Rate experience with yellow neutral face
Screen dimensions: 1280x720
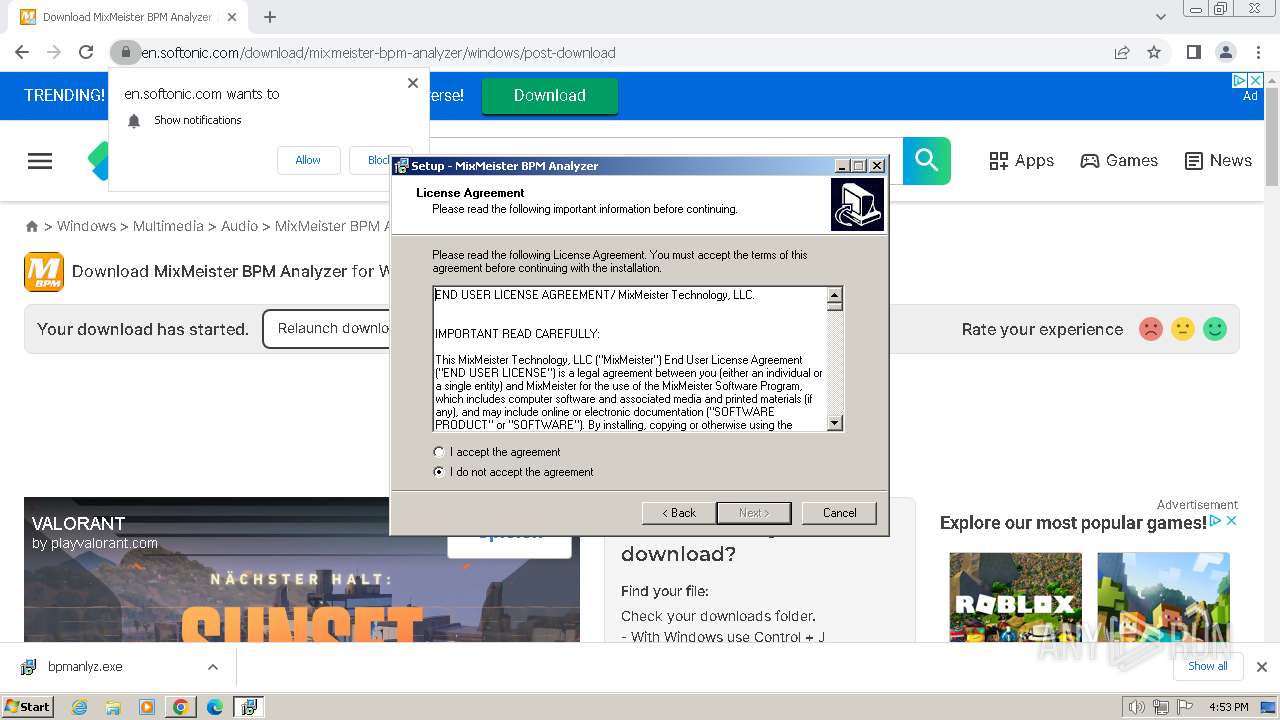coord(1183,329)
